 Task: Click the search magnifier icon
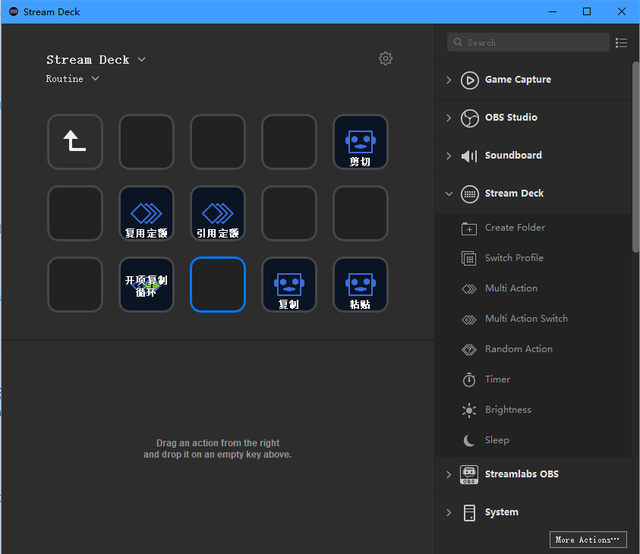tap(458, 42)
